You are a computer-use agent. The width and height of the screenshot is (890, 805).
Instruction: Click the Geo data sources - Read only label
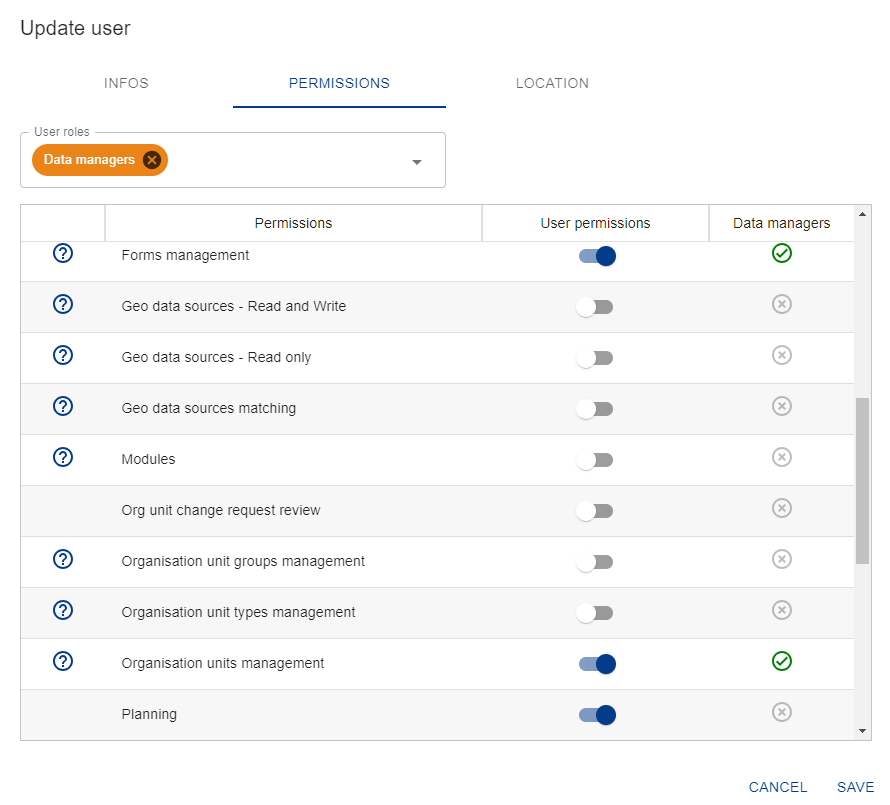coord(216,358)
